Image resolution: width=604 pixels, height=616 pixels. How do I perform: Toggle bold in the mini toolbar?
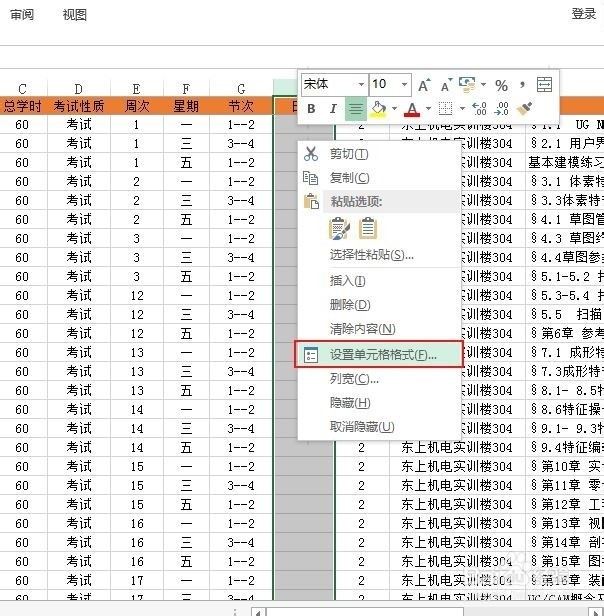tap(311, 109)
